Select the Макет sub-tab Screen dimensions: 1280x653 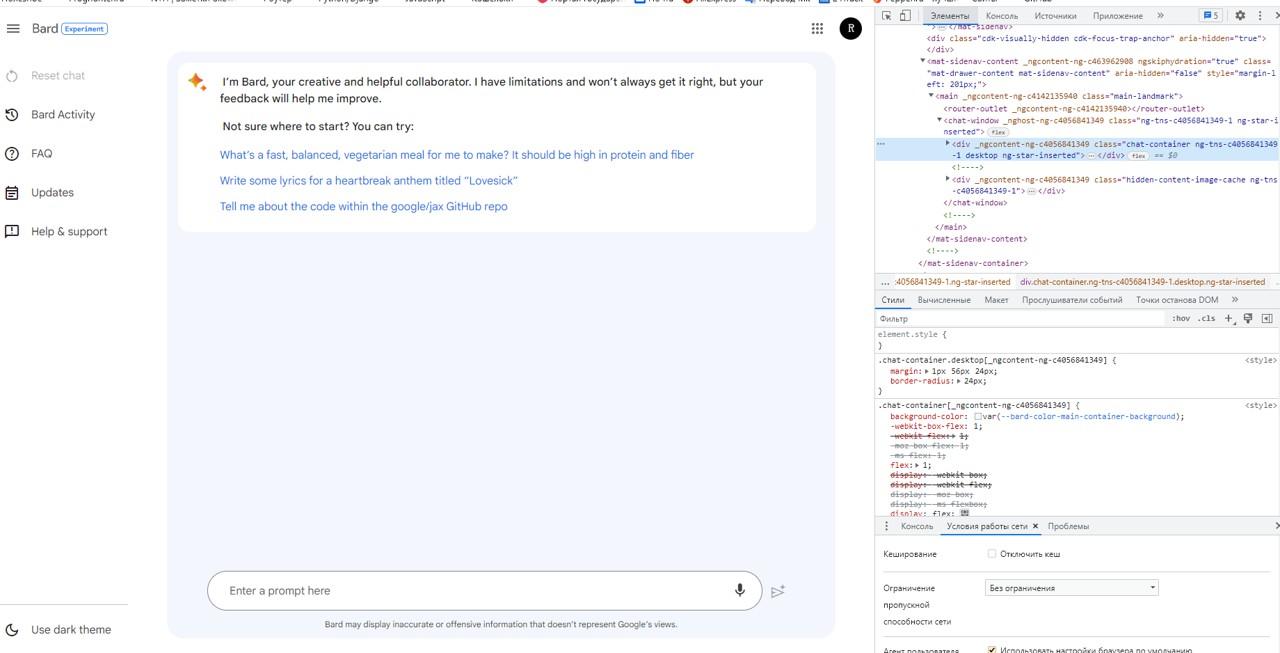[997, 300]
